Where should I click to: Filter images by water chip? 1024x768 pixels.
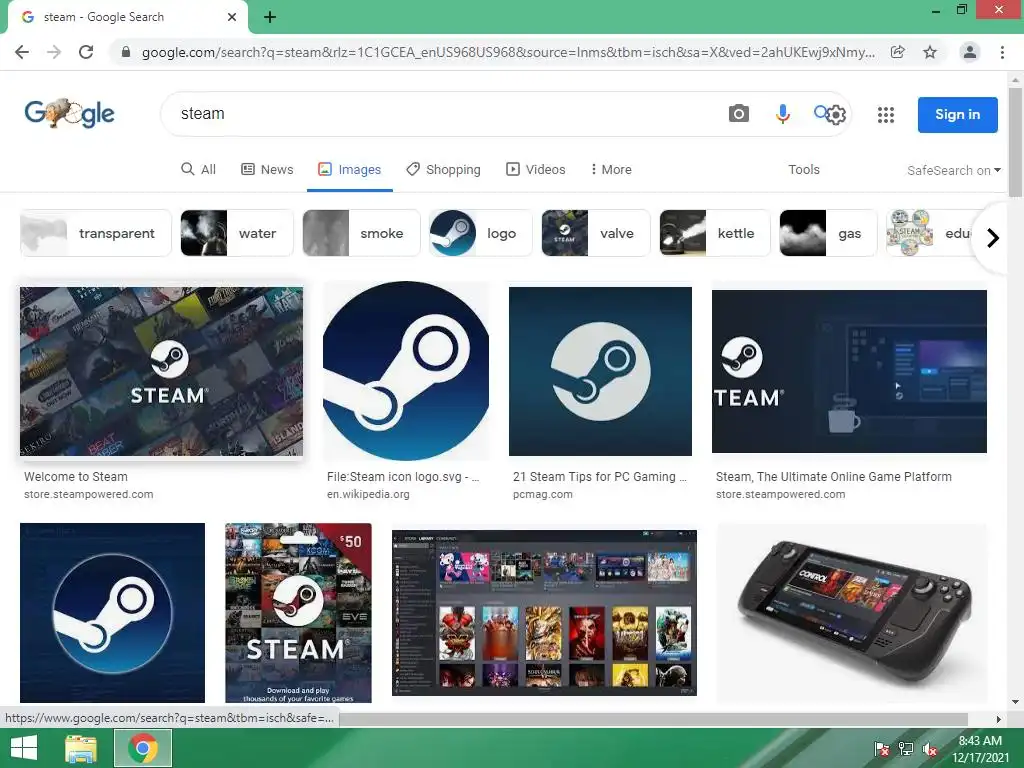coord(237,233)
